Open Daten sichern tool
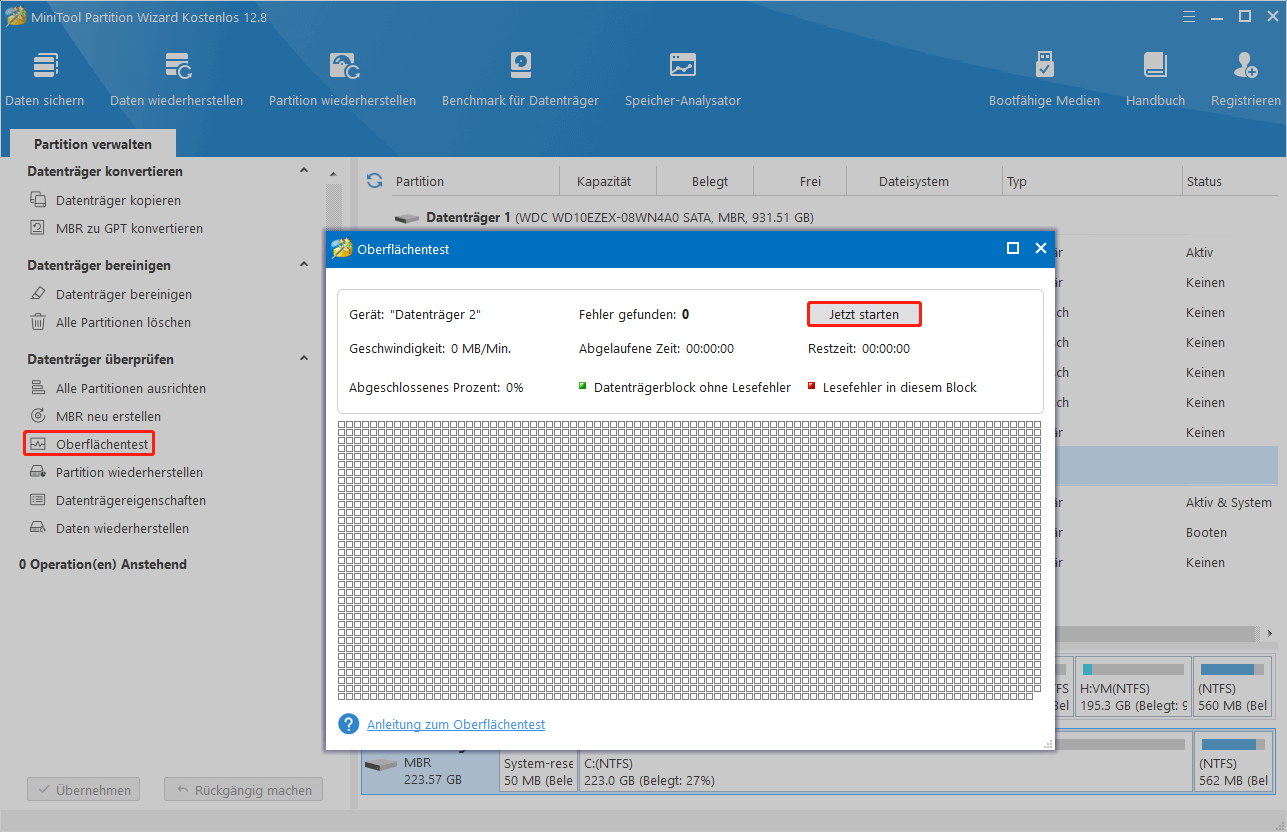Screen dimensions: 1287x832 pyautogui.click(x=45, y=78)
